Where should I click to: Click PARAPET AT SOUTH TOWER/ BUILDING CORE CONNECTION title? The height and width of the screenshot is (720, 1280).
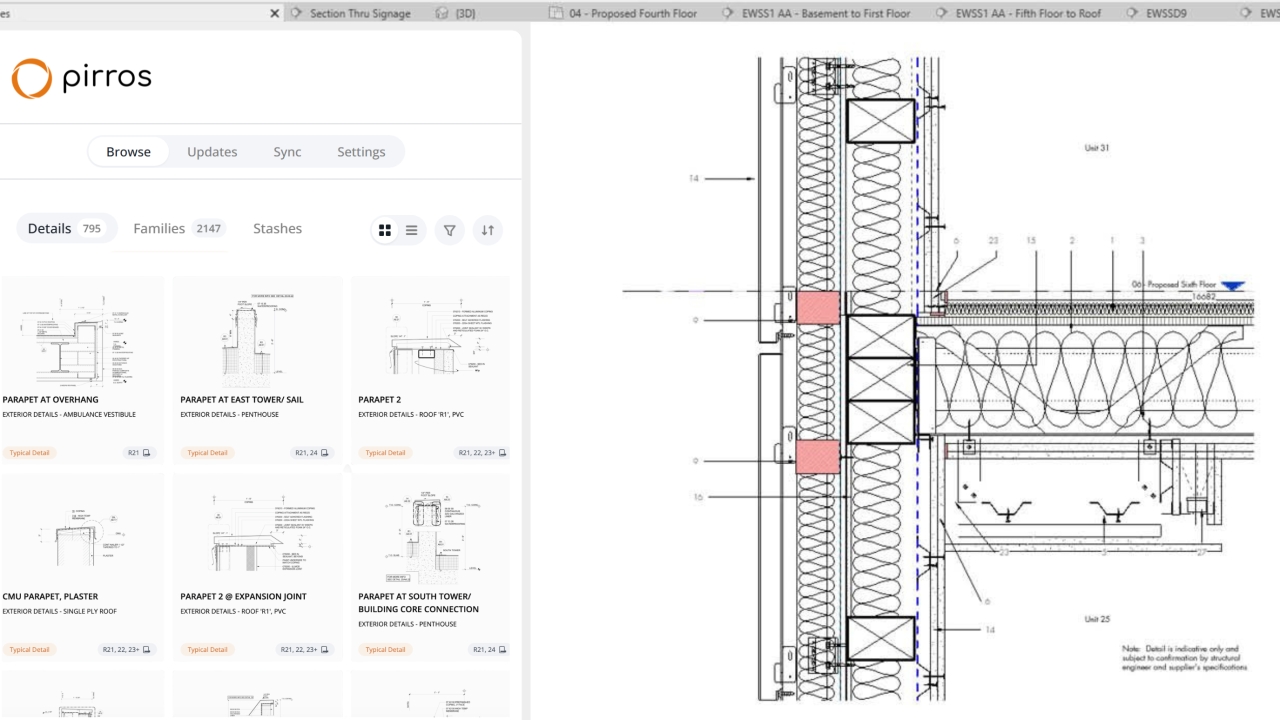click(418, 602)
